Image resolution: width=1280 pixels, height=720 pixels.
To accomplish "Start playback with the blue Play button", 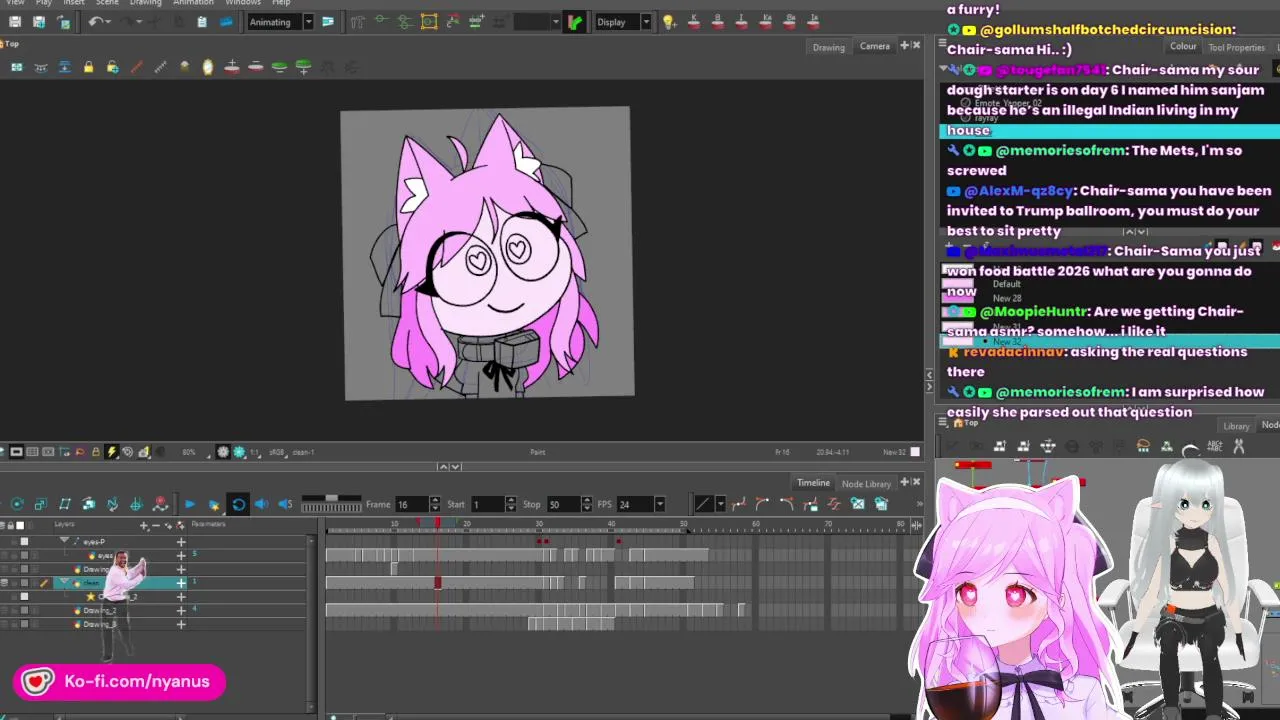I will click(189, 504).
